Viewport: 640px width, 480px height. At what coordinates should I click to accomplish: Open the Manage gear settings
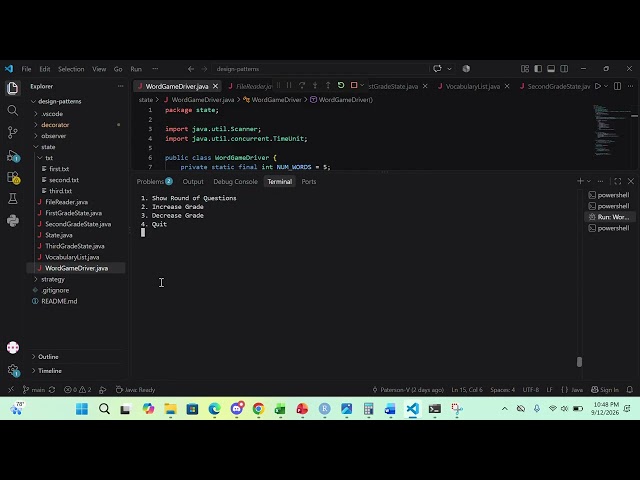pos(13,370)
